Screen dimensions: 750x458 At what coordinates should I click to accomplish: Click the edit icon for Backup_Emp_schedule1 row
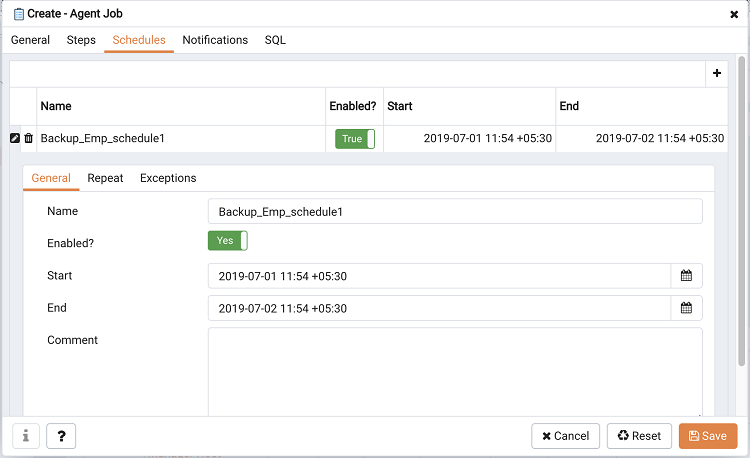[x=15, y=138]
